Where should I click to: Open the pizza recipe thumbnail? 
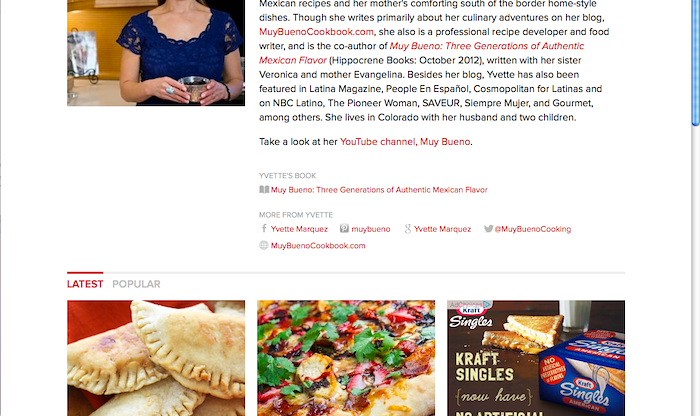[346, 358]
